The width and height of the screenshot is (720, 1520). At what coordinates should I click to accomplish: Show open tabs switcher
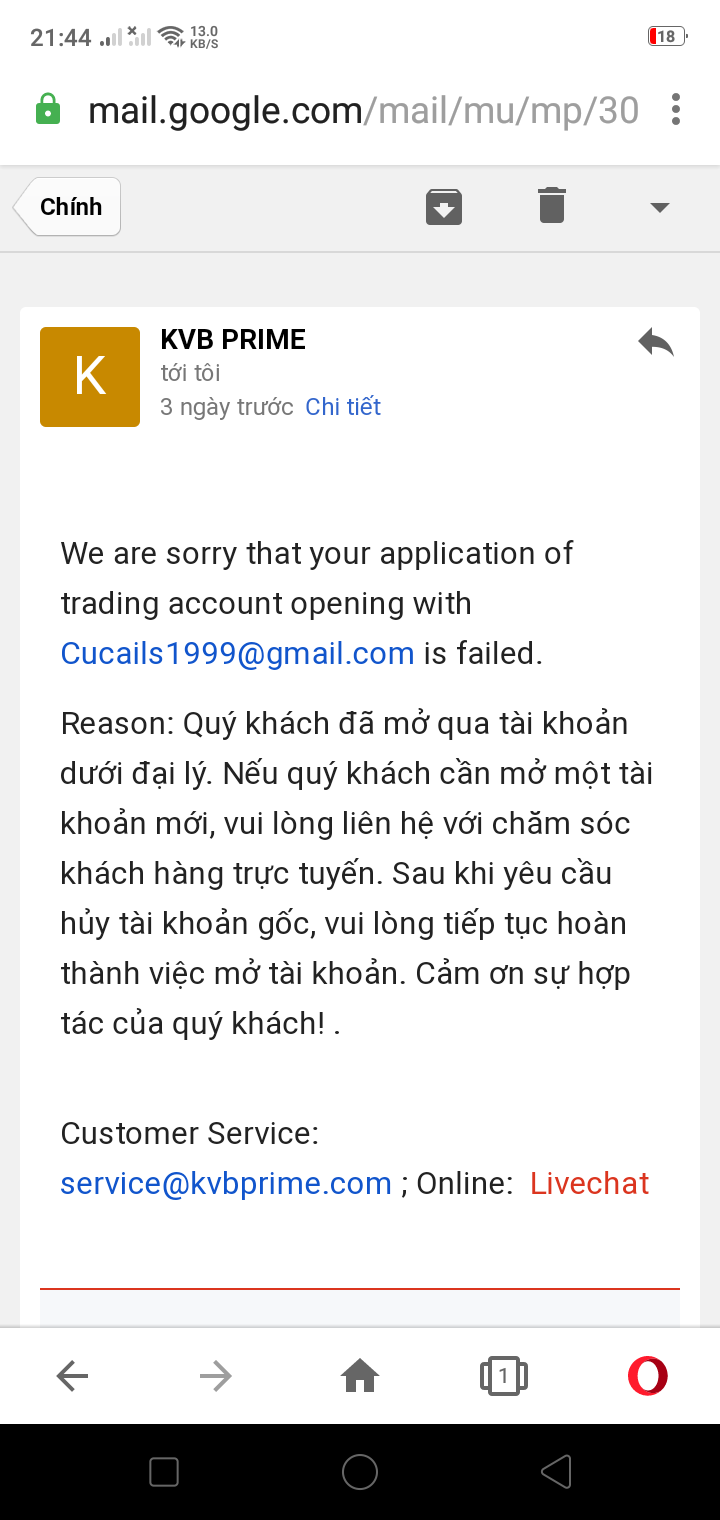[x=504, y=1377]
